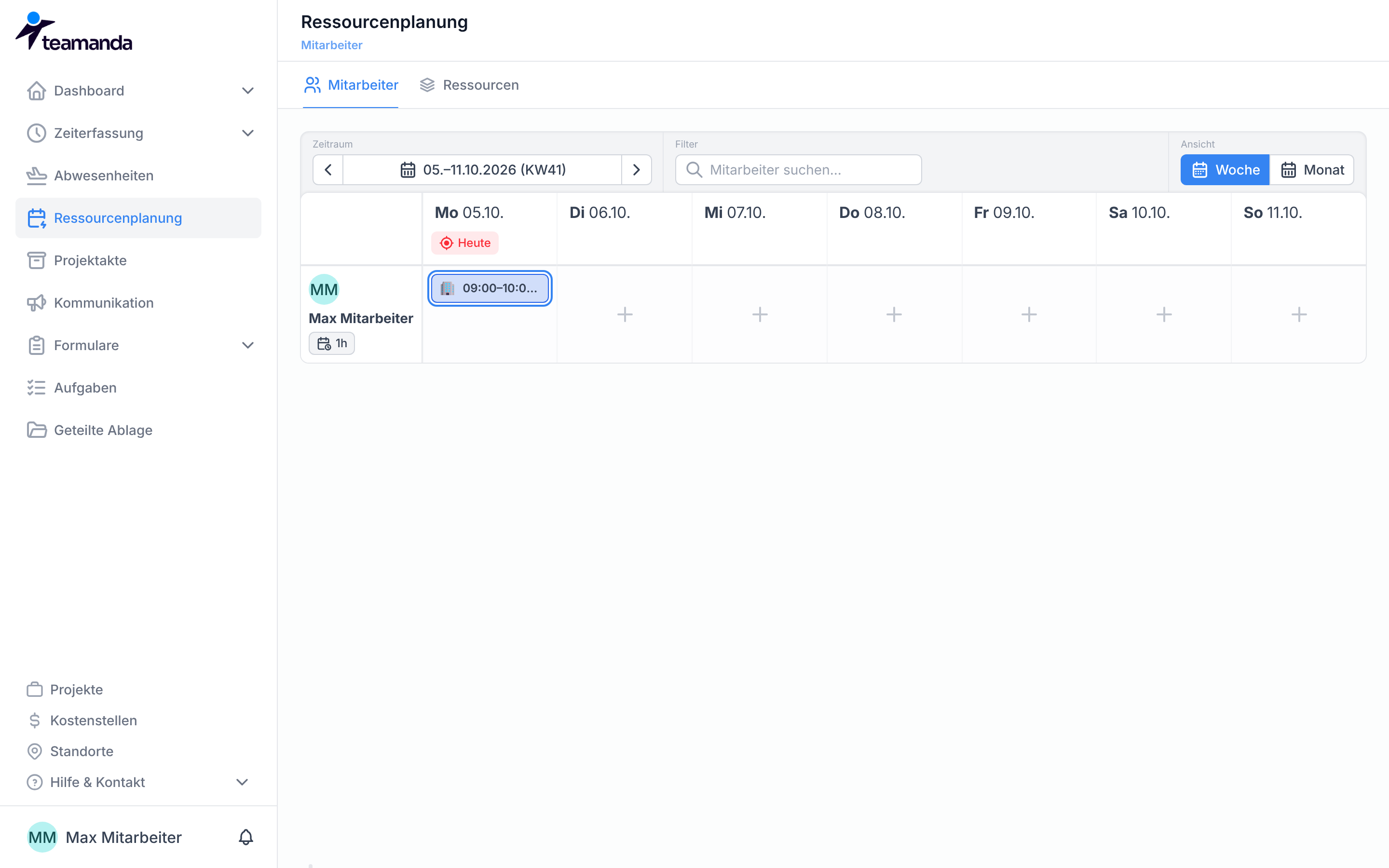1389x868 pixels.
Task: Open the notification bell
Action: point(245,837)
